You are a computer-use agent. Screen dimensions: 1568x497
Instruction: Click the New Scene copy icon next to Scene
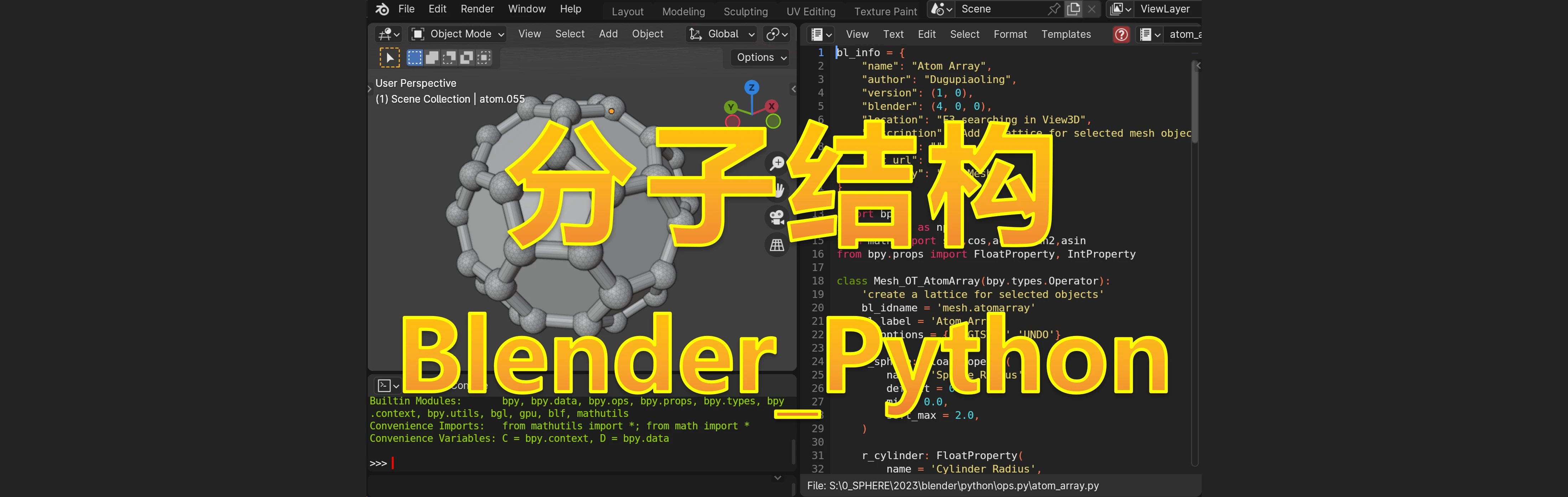1073,9
